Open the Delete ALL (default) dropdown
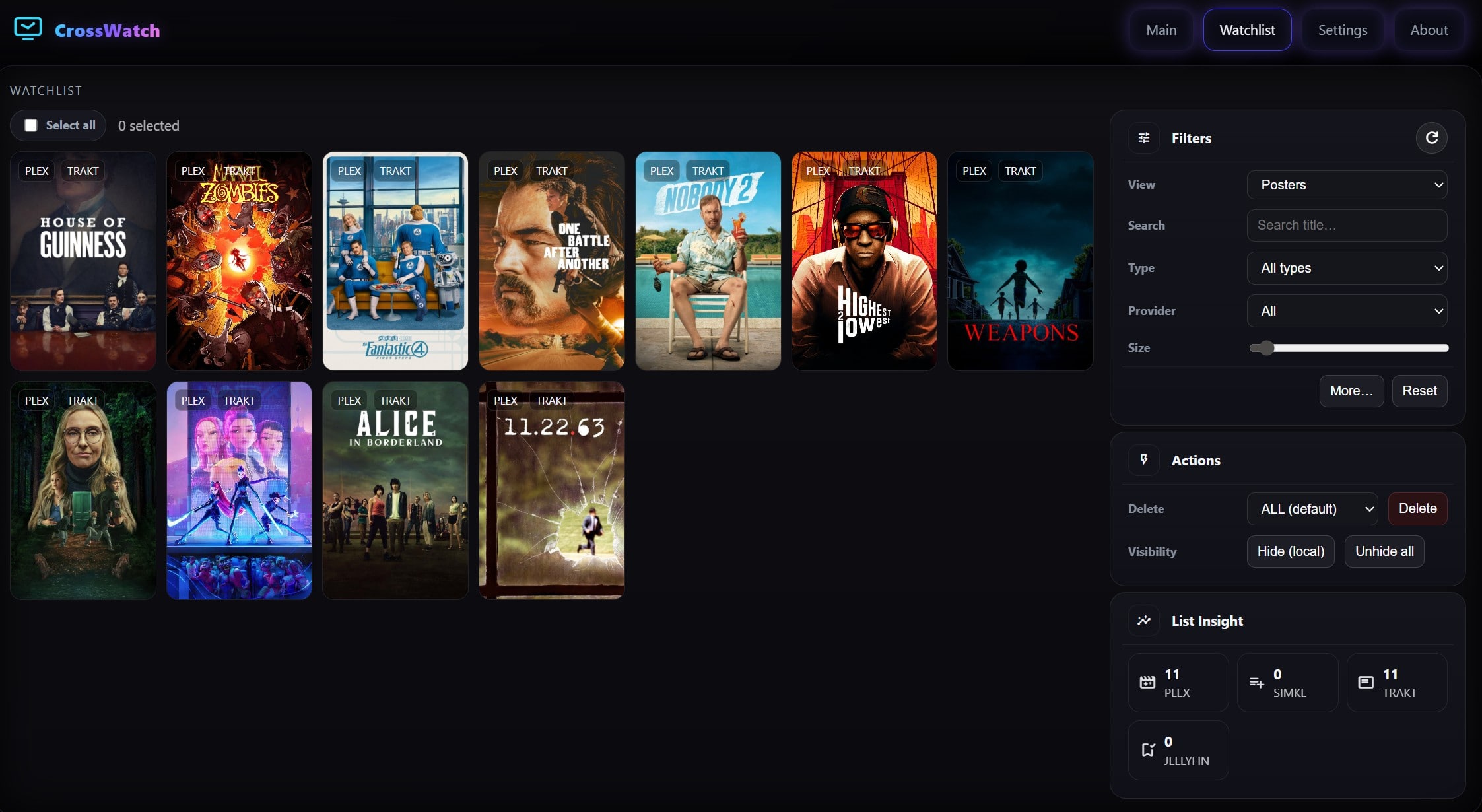This screenshot has height=812, width=1482. point(1312,509)
